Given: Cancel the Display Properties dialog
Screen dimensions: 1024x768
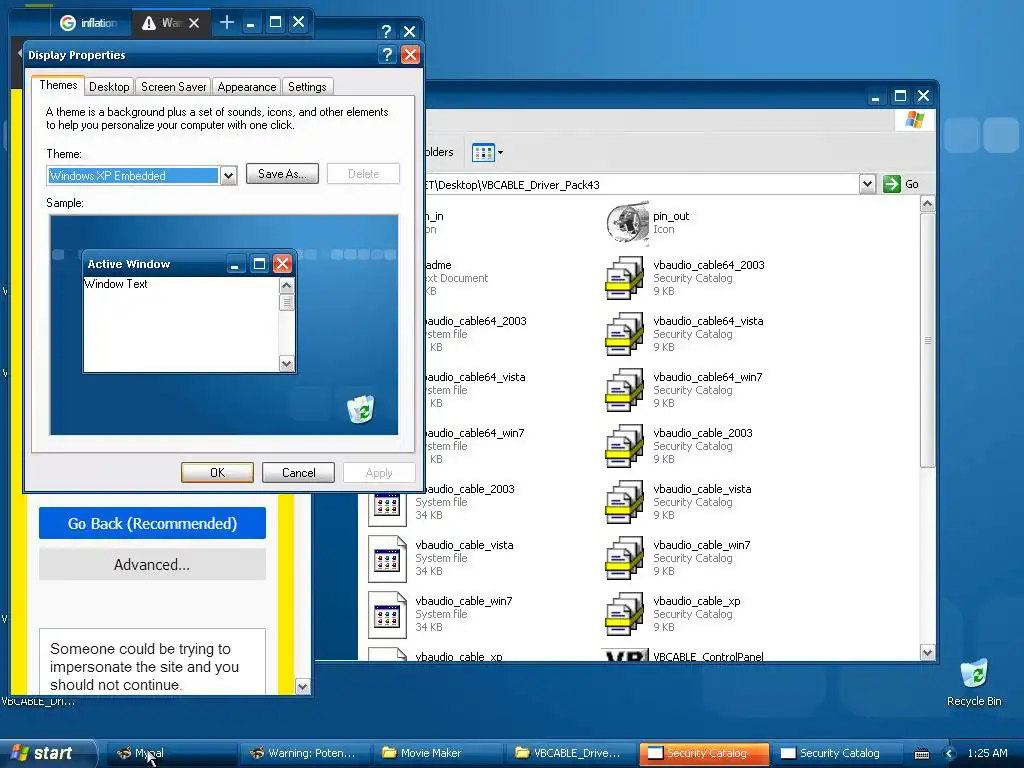Looking at the screenshot, I should [x=298, y=473].
